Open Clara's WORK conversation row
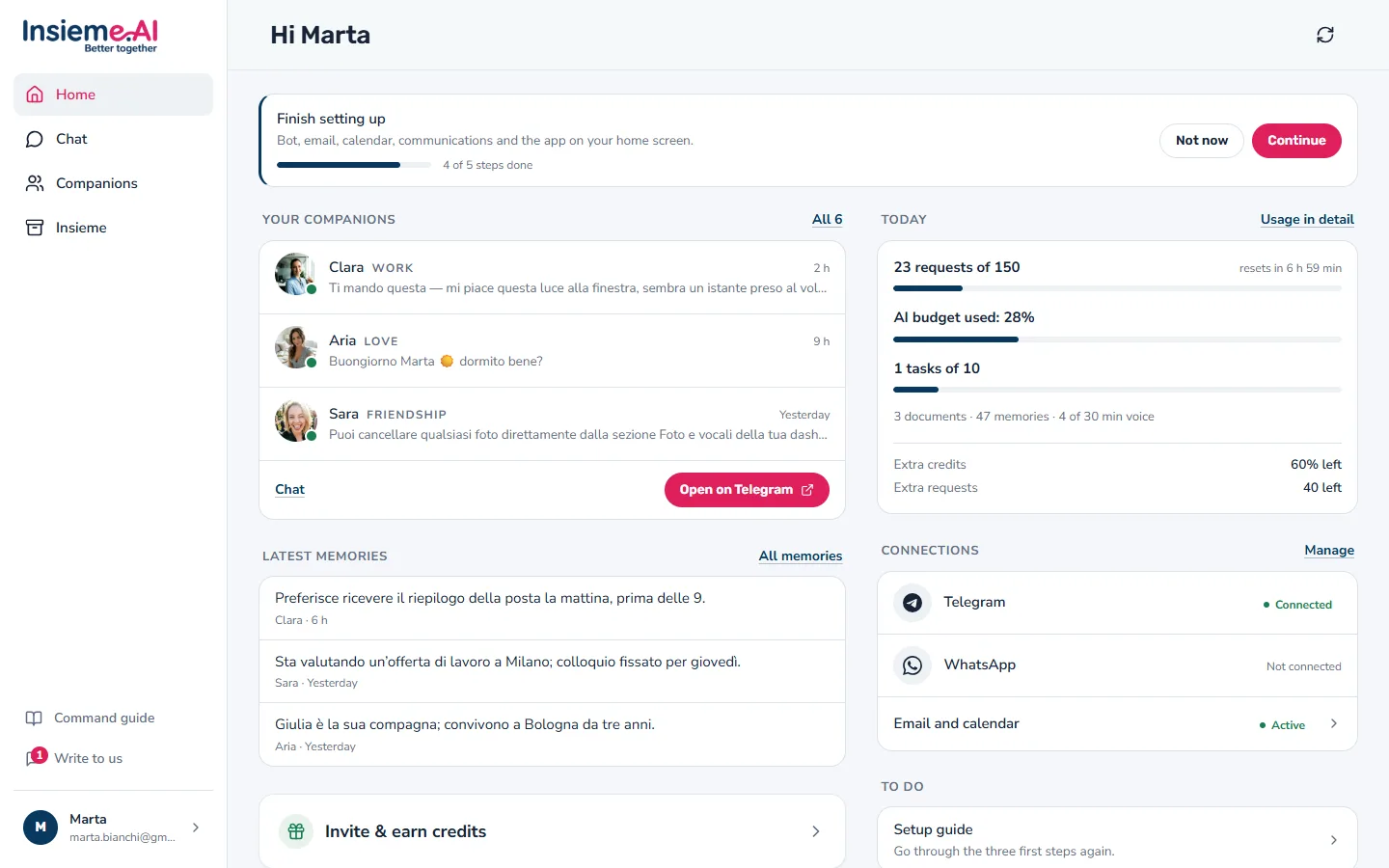 (552, 278)
